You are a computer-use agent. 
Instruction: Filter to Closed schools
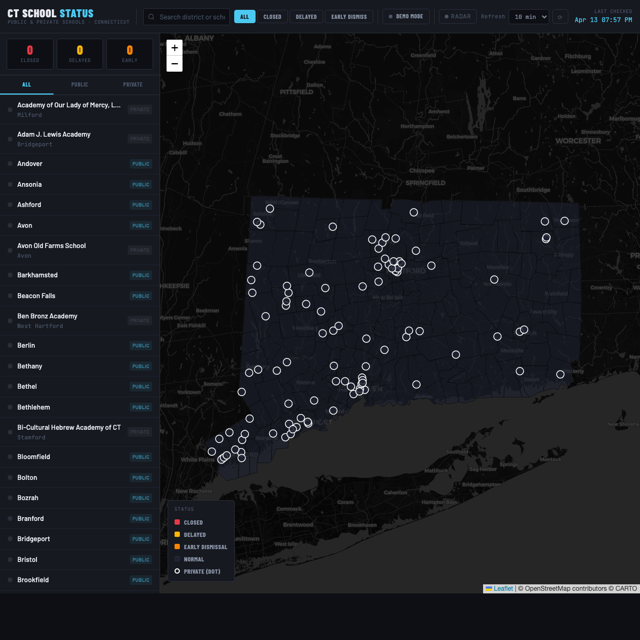[272, 17]
